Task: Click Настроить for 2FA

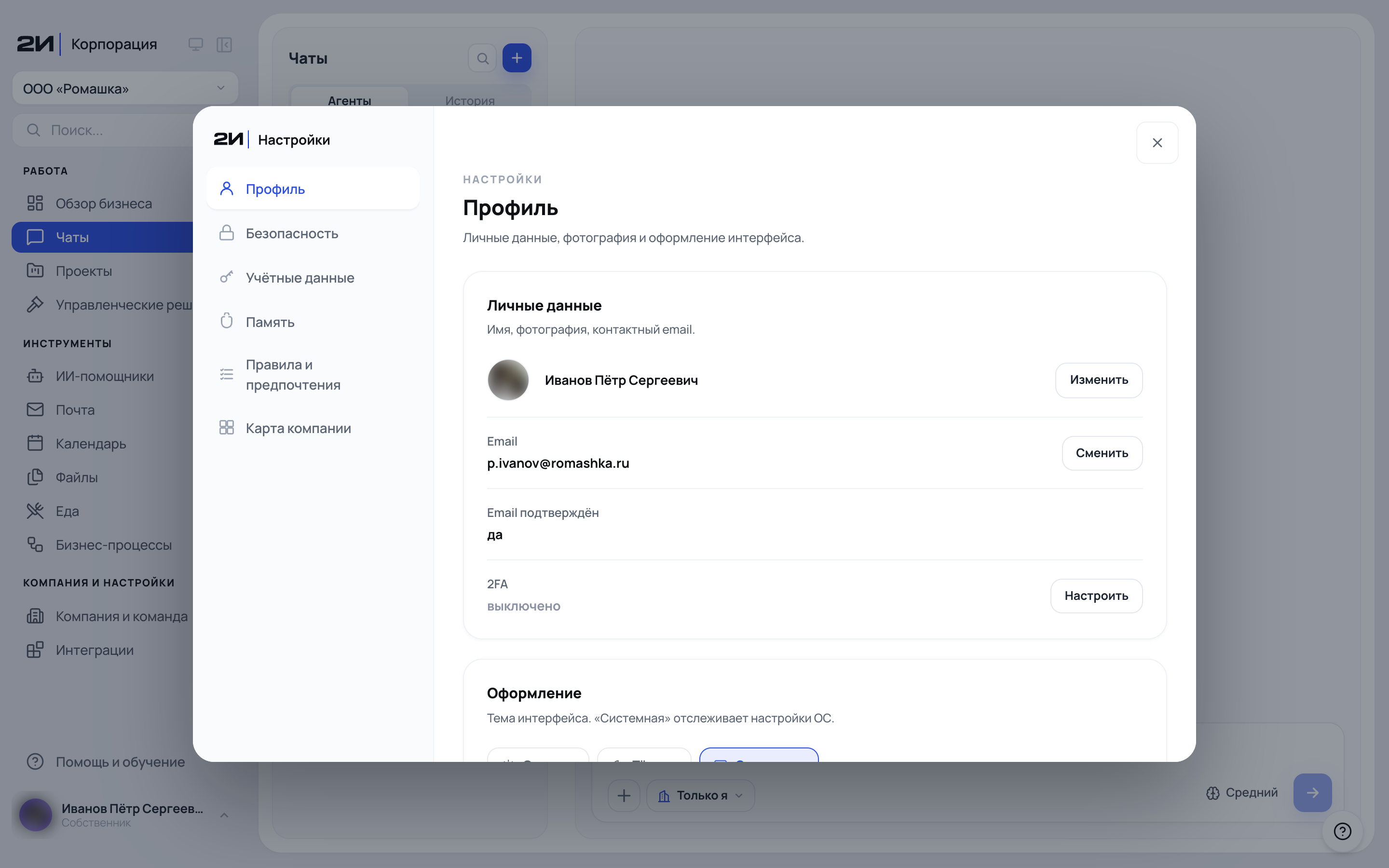Action: [x=1096, y=596]
